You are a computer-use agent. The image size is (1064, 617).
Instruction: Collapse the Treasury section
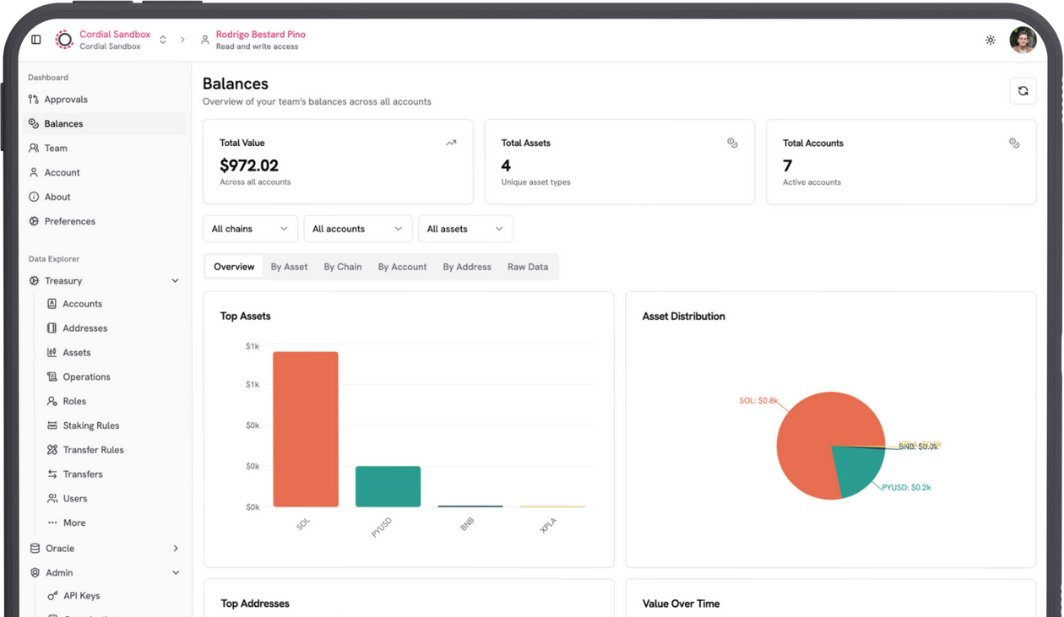pos(175,281)
